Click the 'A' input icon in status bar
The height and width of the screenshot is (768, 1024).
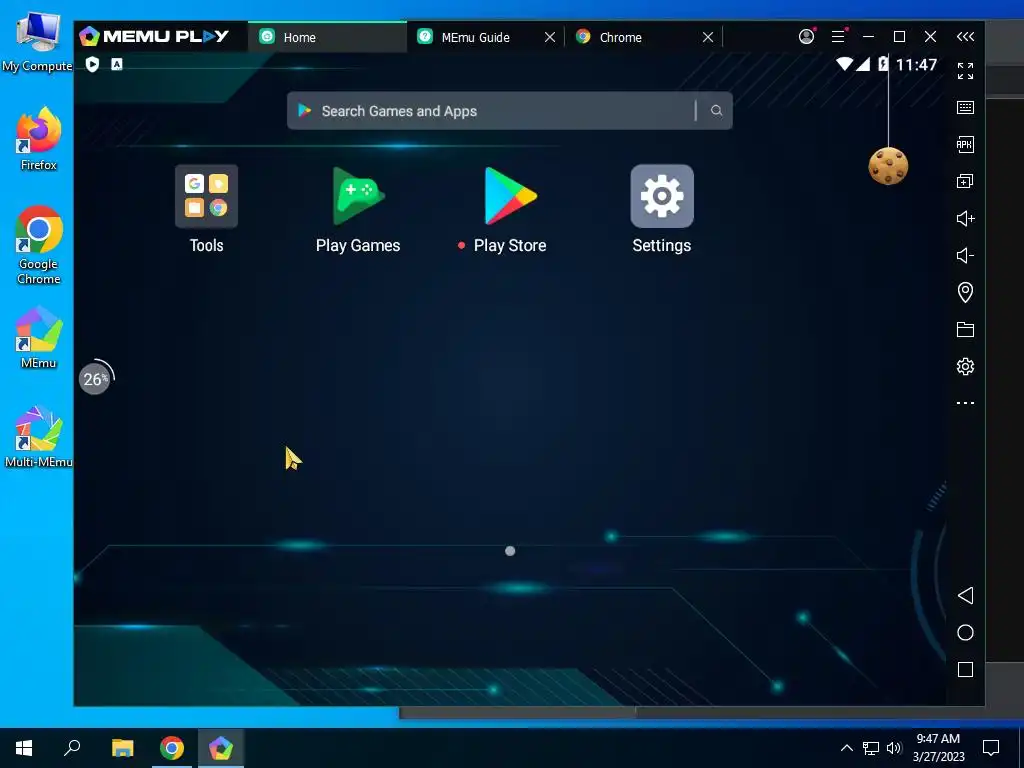(117, 64)
